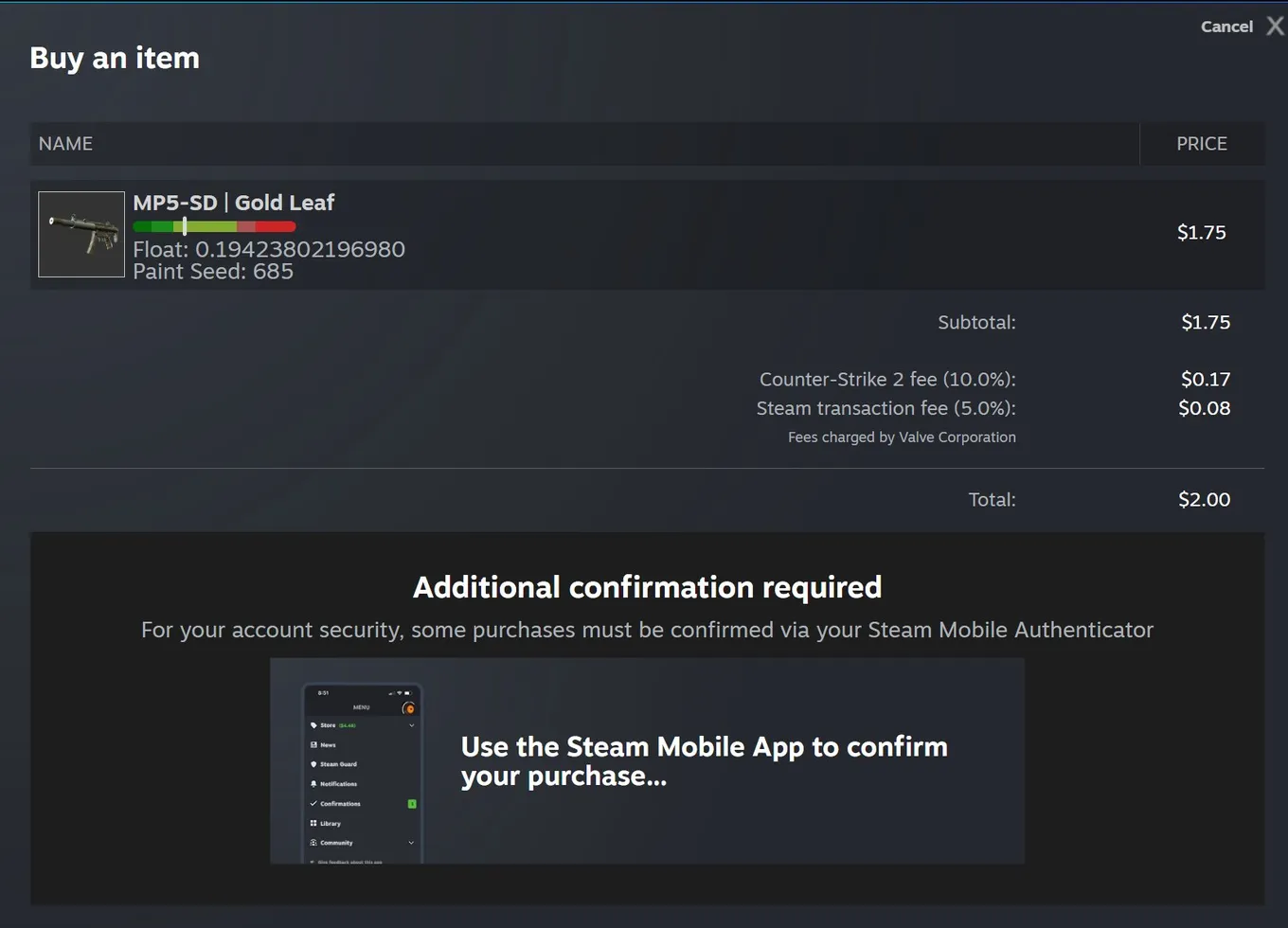Click the Total: label
The height and width of the screenshot is (928, 1288).
tap(992, 500)
